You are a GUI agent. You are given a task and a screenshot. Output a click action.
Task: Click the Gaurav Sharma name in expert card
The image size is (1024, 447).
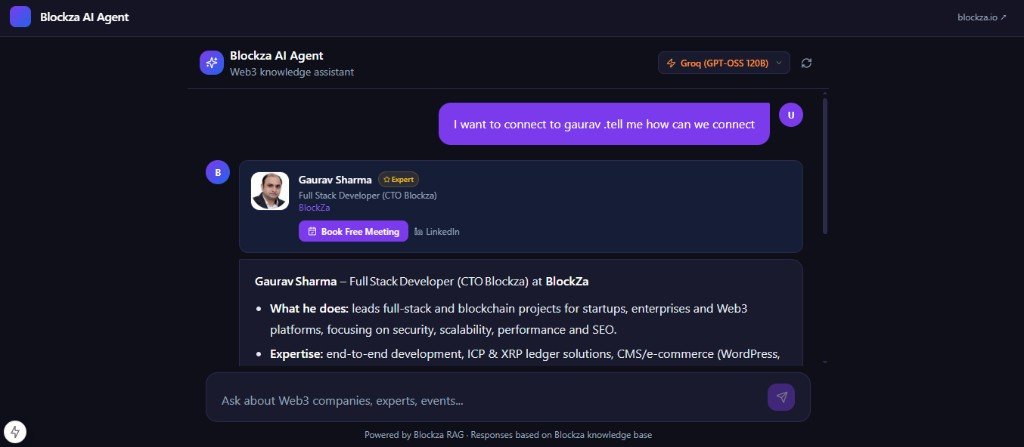335,179
